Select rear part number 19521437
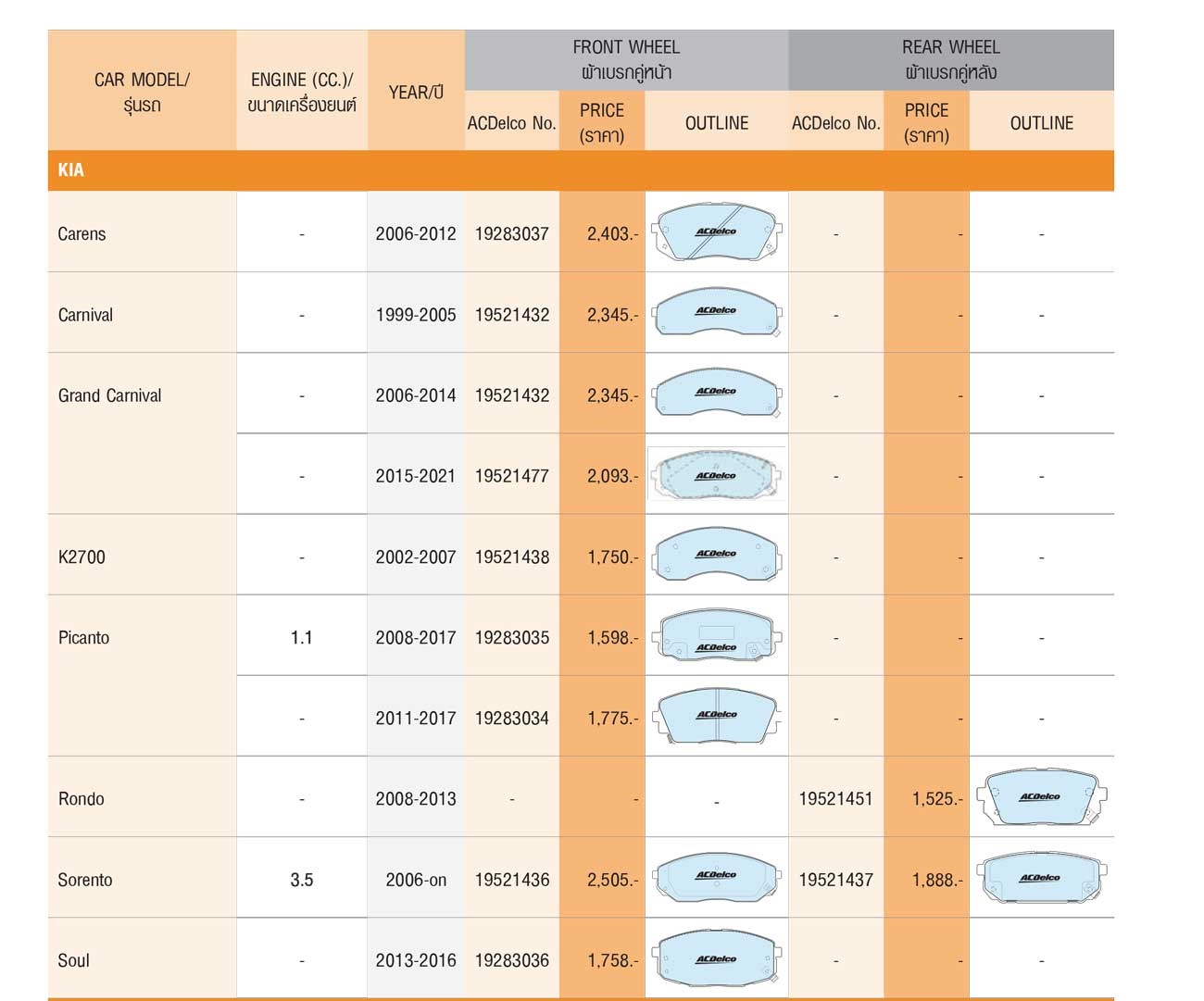This screenshot has height=1001, width=1204. click(836, 880)
